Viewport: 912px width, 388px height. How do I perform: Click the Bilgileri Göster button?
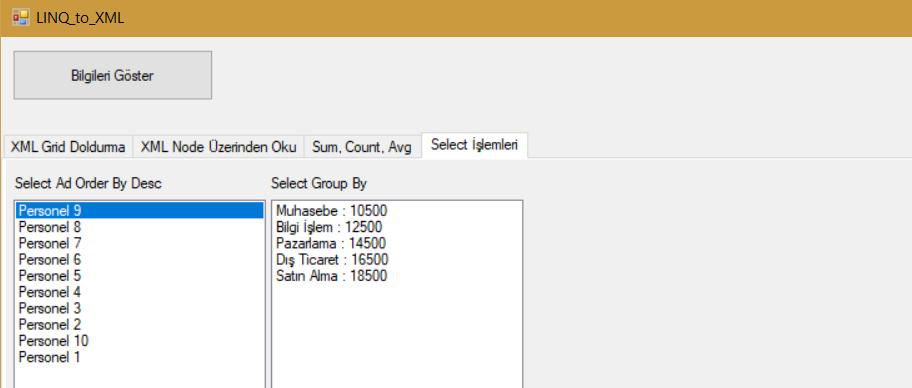[x=112, y=75]
